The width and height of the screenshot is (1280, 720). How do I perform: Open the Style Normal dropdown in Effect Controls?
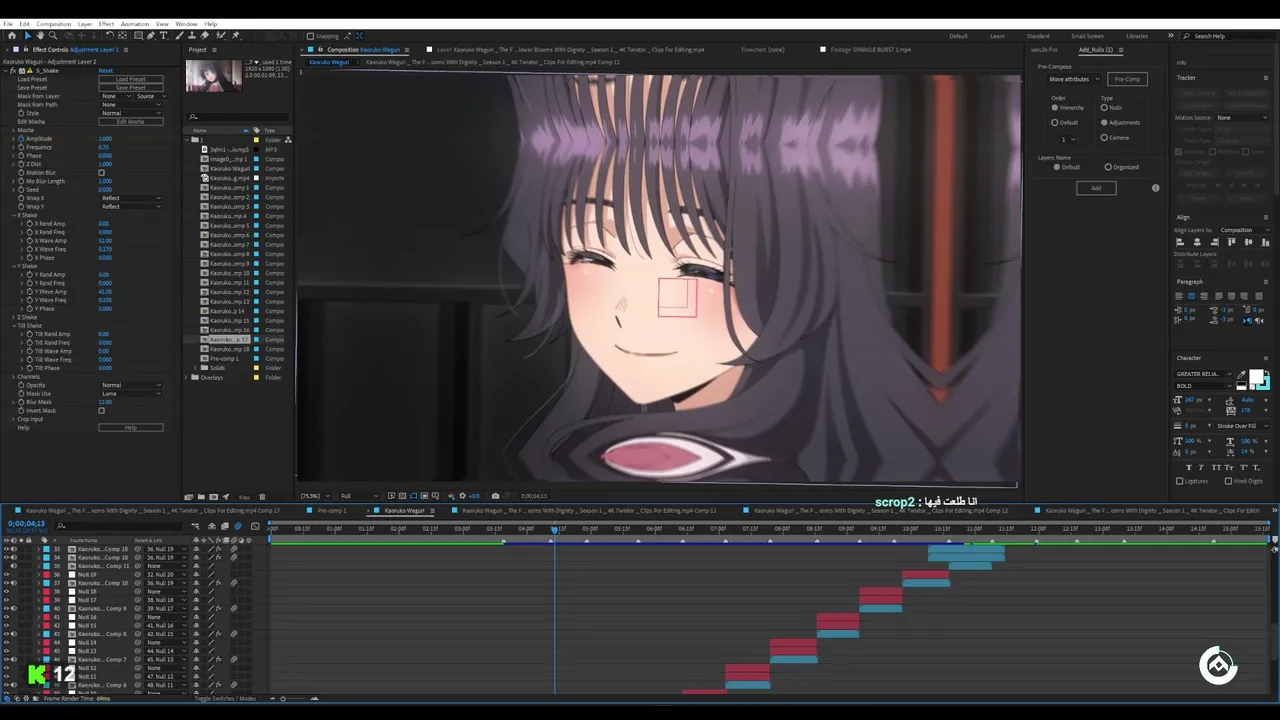pyautogui.click(x=130, y=113)
